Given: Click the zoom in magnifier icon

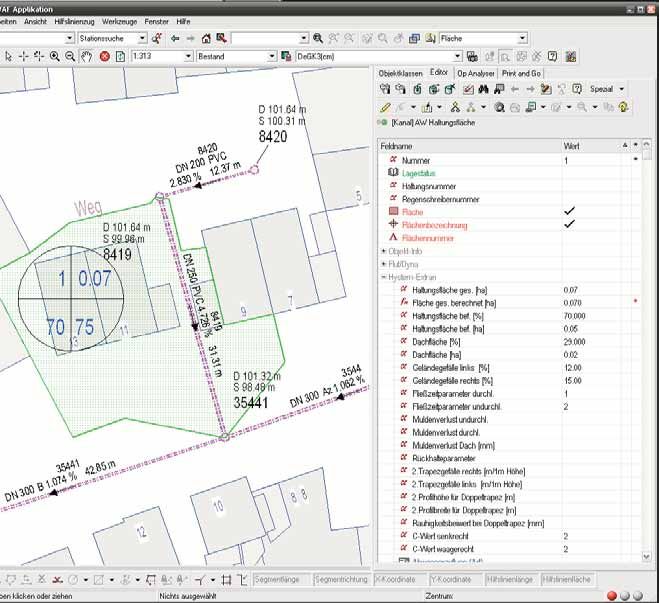Looking at the screenshot, I should [x=54, y=56].
